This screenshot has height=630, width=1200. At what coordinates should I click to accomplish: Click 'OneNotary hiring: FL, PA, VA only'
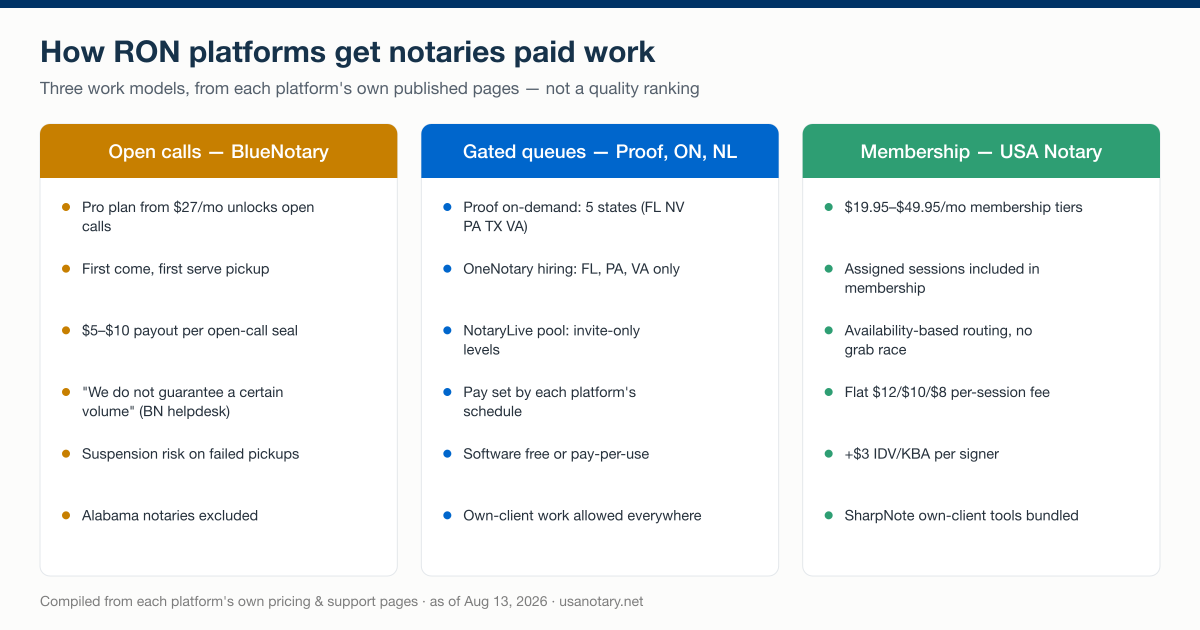571,269
